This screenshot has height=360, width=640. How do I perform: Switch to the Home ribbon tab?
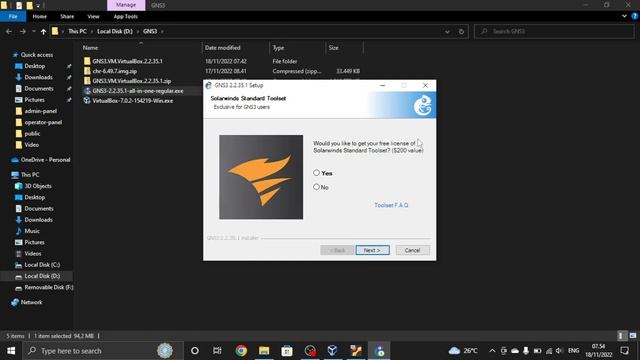click(40, 16)
